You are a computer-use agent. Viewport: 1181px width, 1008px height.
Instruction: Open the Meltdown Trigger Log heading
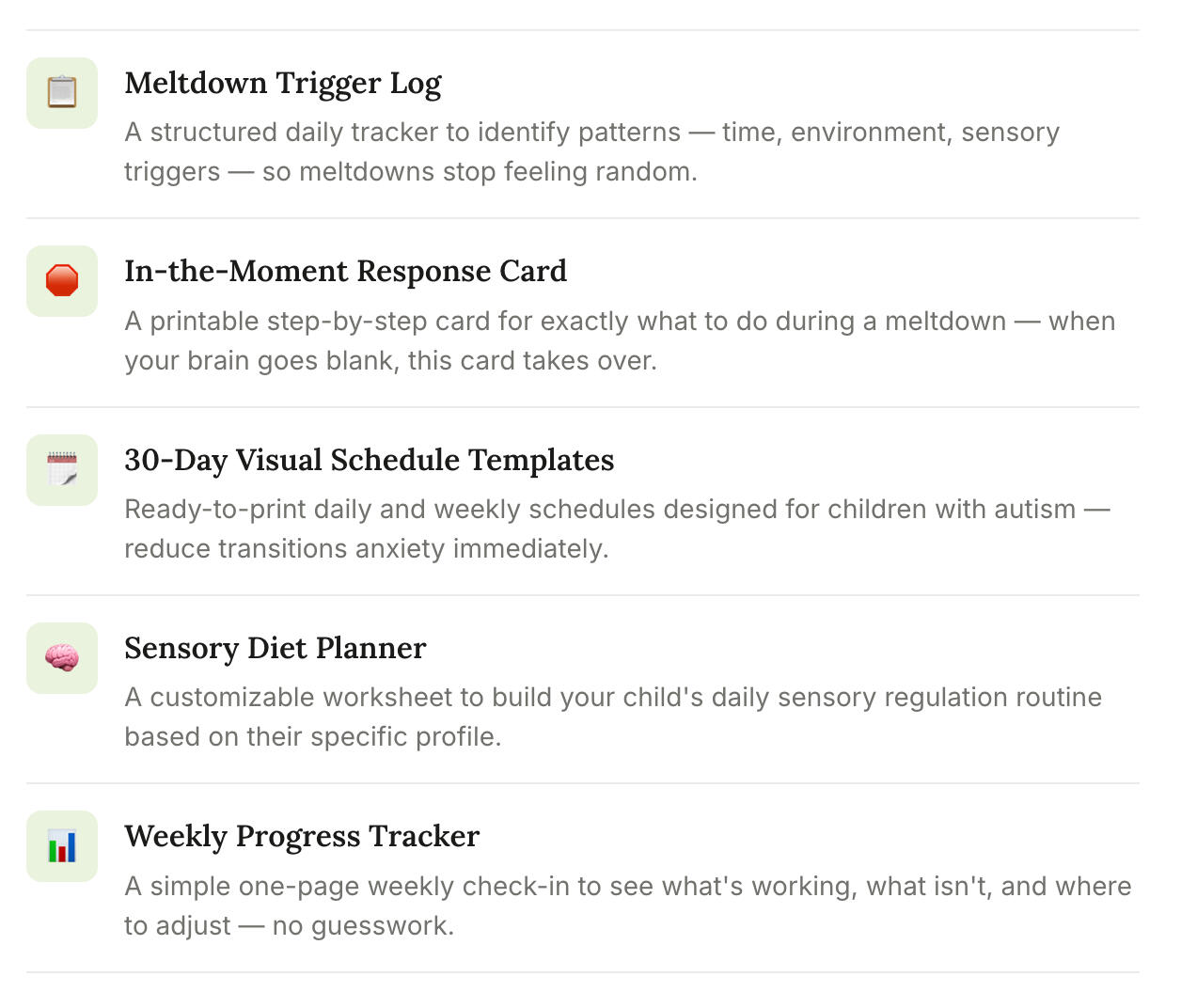pos(283,84)
